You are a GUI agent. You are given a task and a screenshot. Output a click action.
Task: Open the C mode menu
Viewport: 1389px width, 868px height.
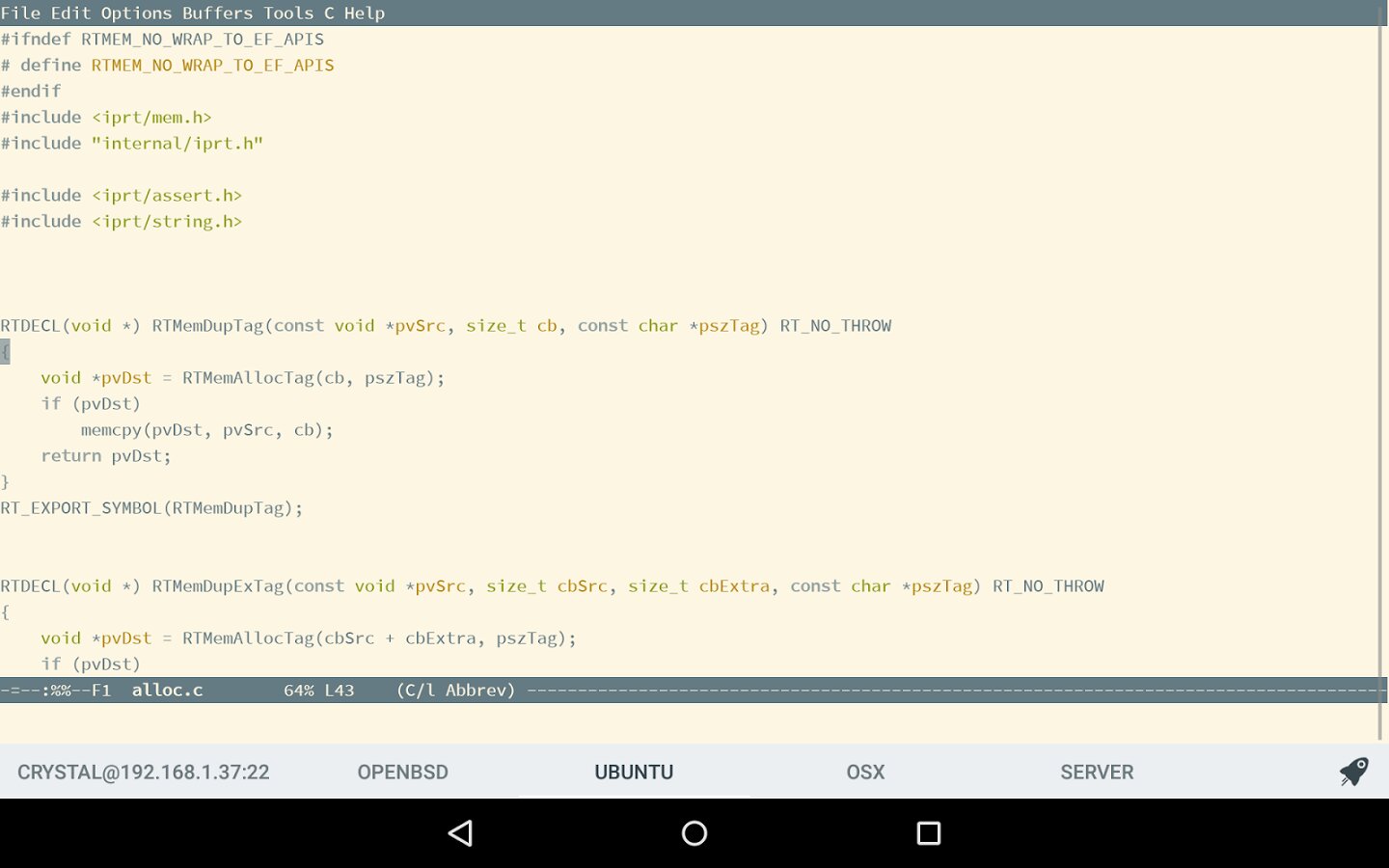pyautogui.click(x=329, y=14)
